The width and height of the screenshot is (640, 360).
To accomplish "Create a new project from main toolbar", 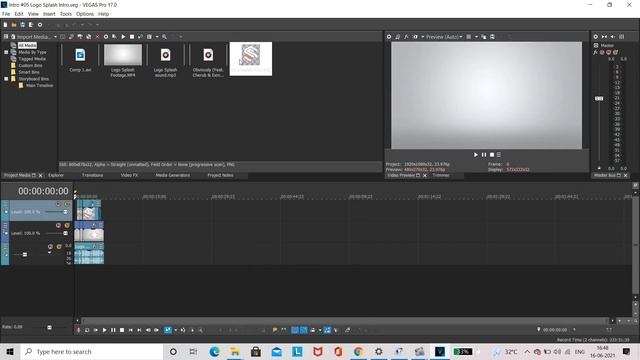I will [5, 25].
